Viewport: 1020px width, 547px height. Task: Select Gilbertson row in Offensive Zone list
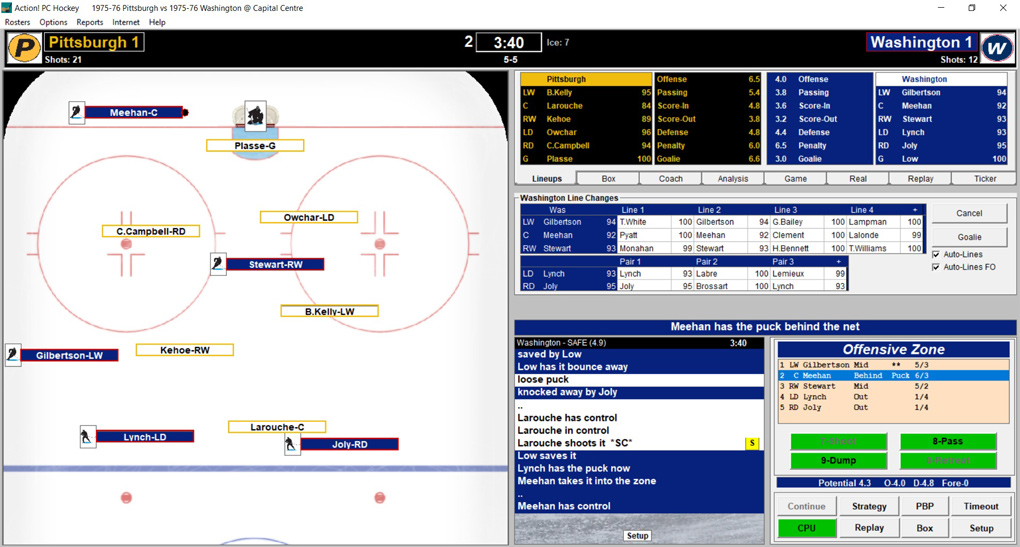[893, 365]
